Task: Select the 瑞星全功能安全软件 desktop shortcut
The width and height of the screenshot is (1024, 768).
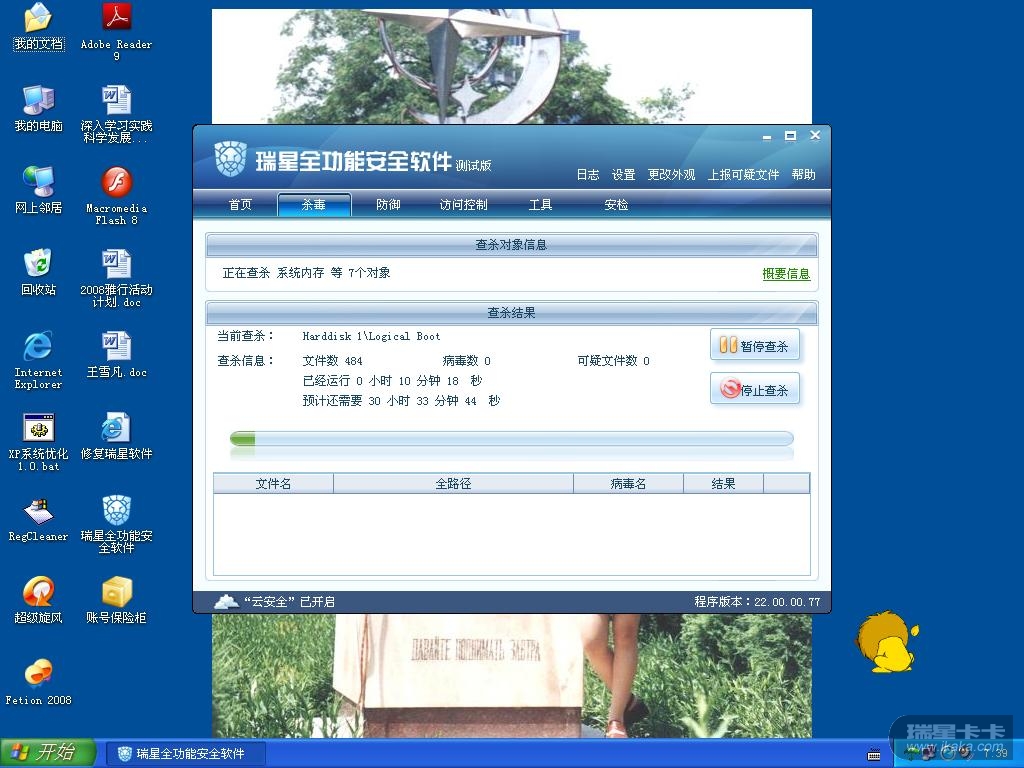Action: point(116,524)
